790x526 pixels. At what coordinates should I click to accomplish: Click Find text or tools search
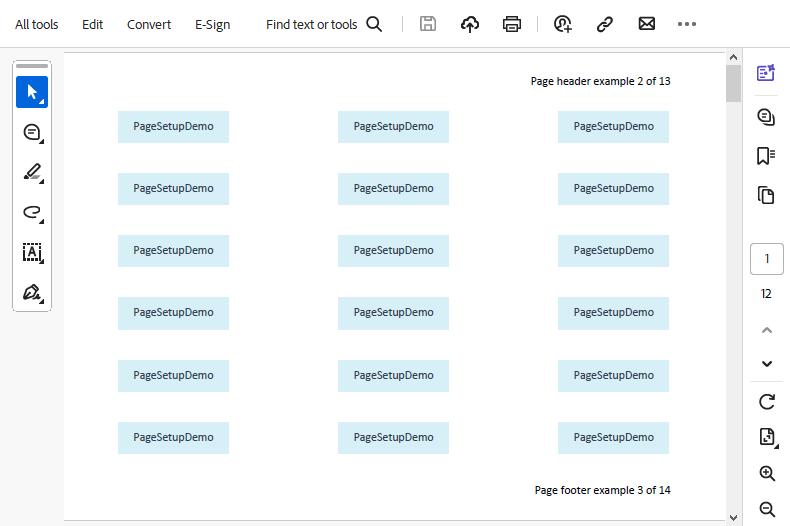(324, 24)
